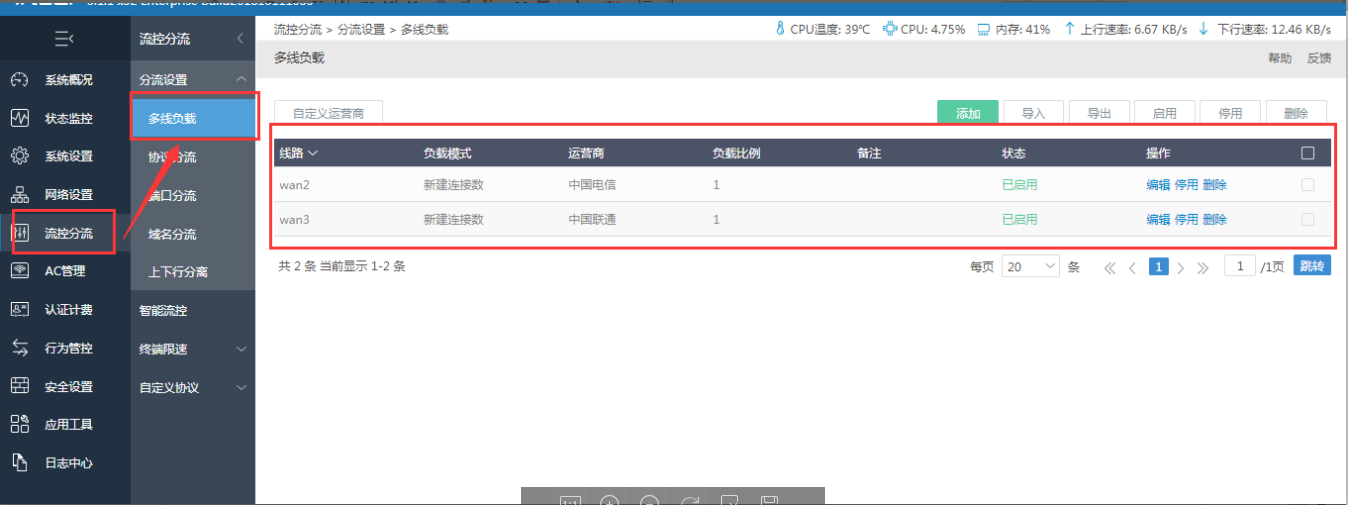Tick the wan3 row checkbox
The height and width of the screenshot is (505, 1348).
click(x=1308, y=219)
